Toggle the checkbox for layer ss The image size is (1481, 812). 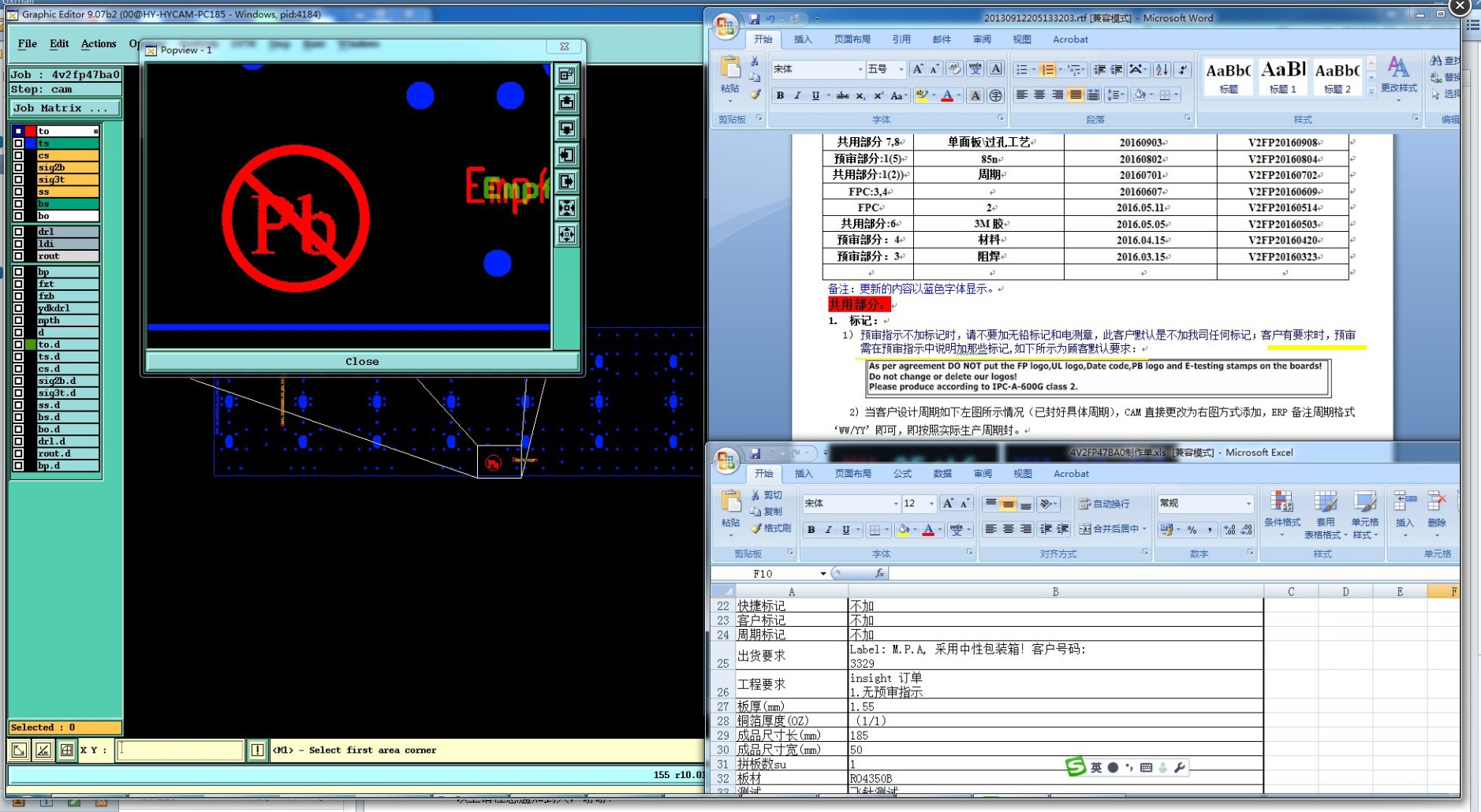[x=18, y=192]
